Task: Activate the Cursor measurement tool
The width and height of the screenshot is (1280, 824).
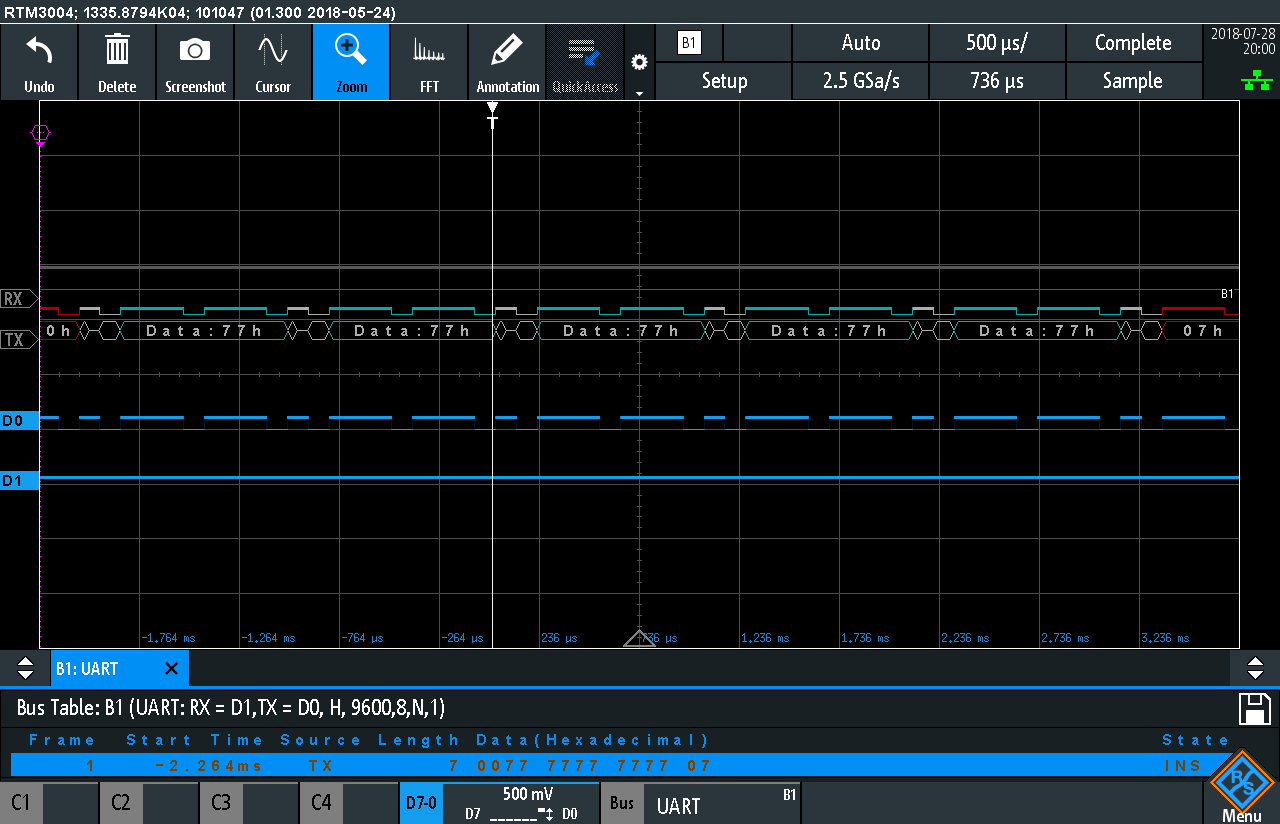Action: 273,62
